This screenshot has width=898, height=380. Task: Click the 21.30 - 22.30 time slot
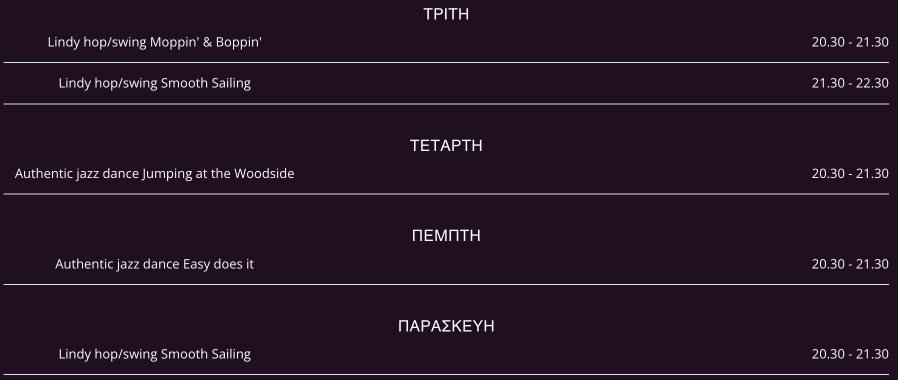click(850, 83)
